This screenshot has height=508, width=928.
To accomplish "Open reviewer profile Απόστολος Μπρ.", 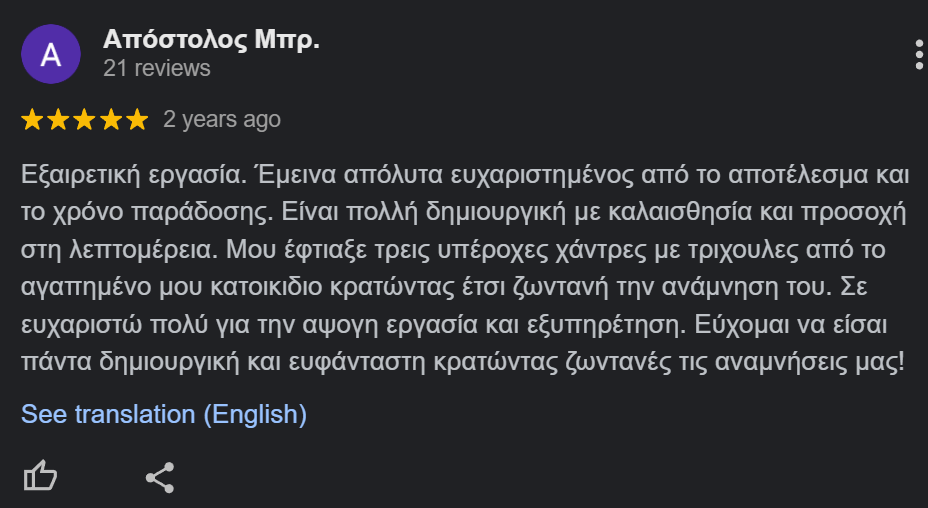I will 211,40.
